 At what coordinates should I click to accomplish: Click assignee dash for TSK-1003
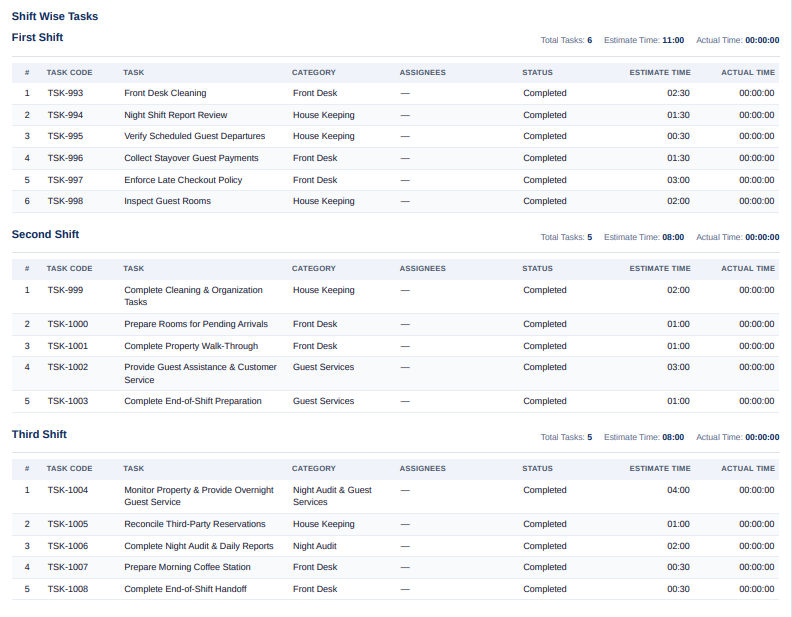coord(405,401)
